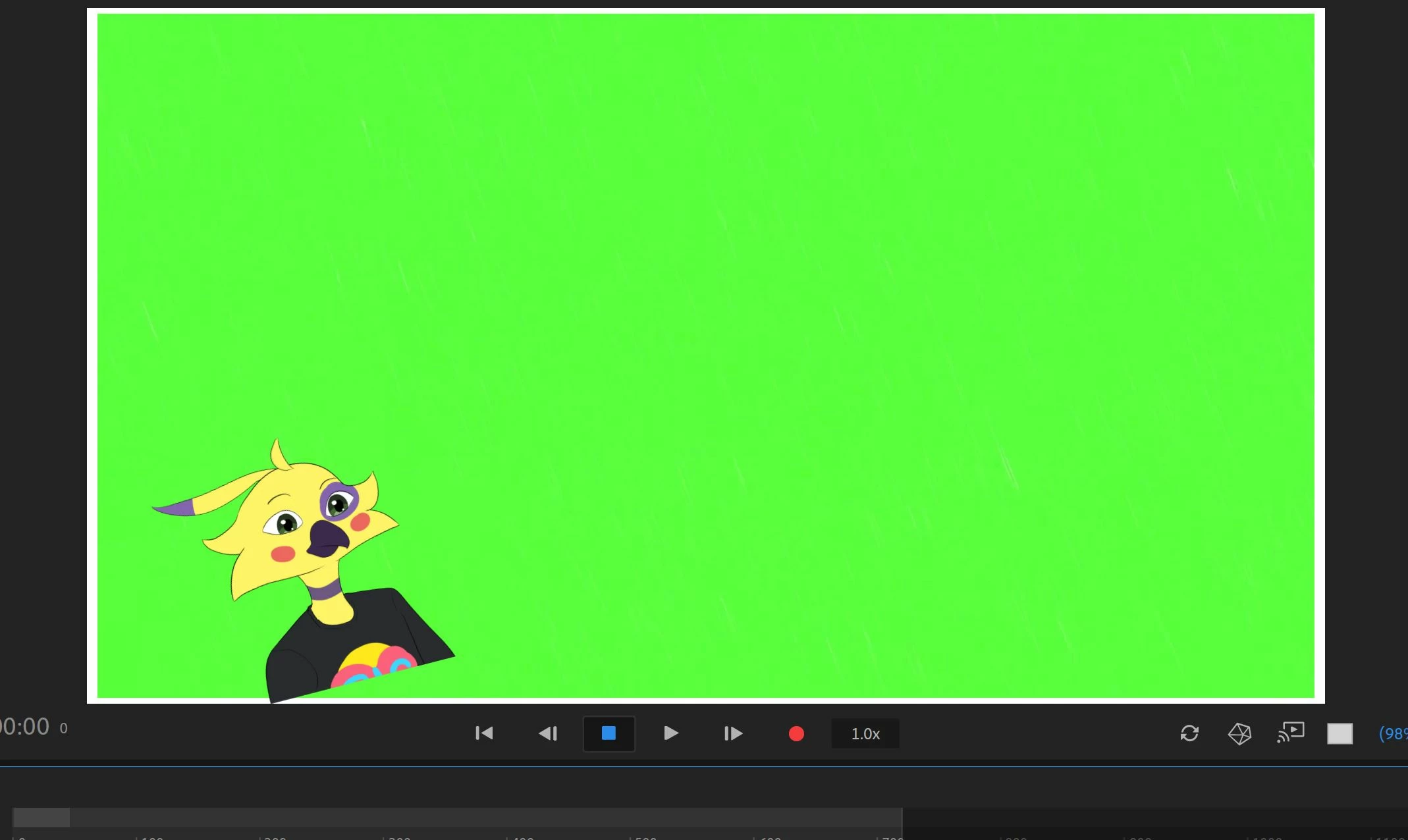Click the current timecode display
This screenshot has width=1408, height=840.
click(x=25, y=727)
